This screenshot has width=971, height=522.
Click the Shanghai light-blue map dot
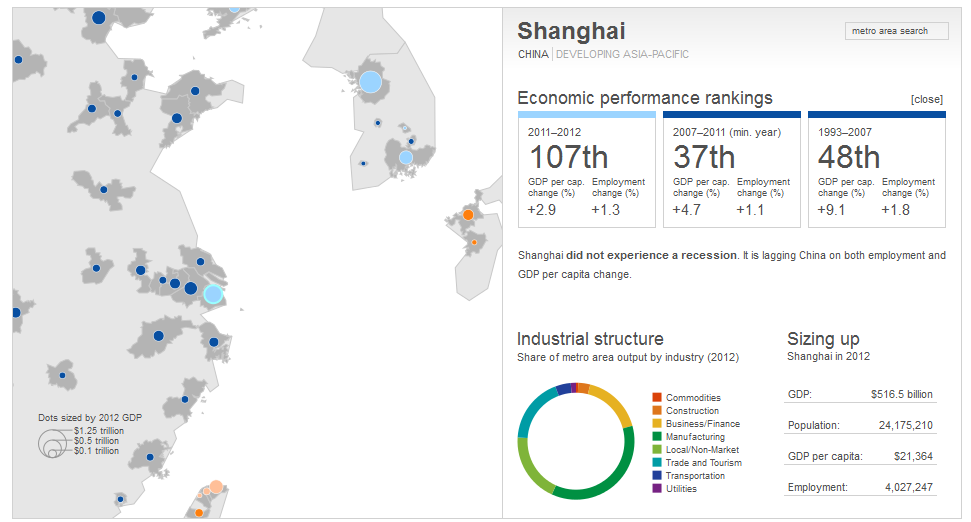[213, 294]
